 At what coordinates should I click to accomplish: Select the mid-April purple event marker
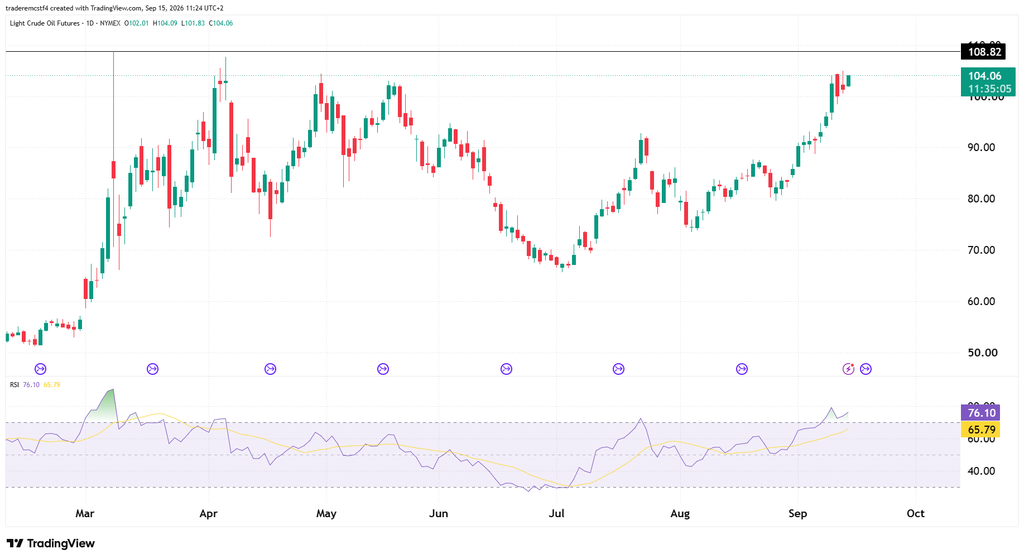pos(270,369)
